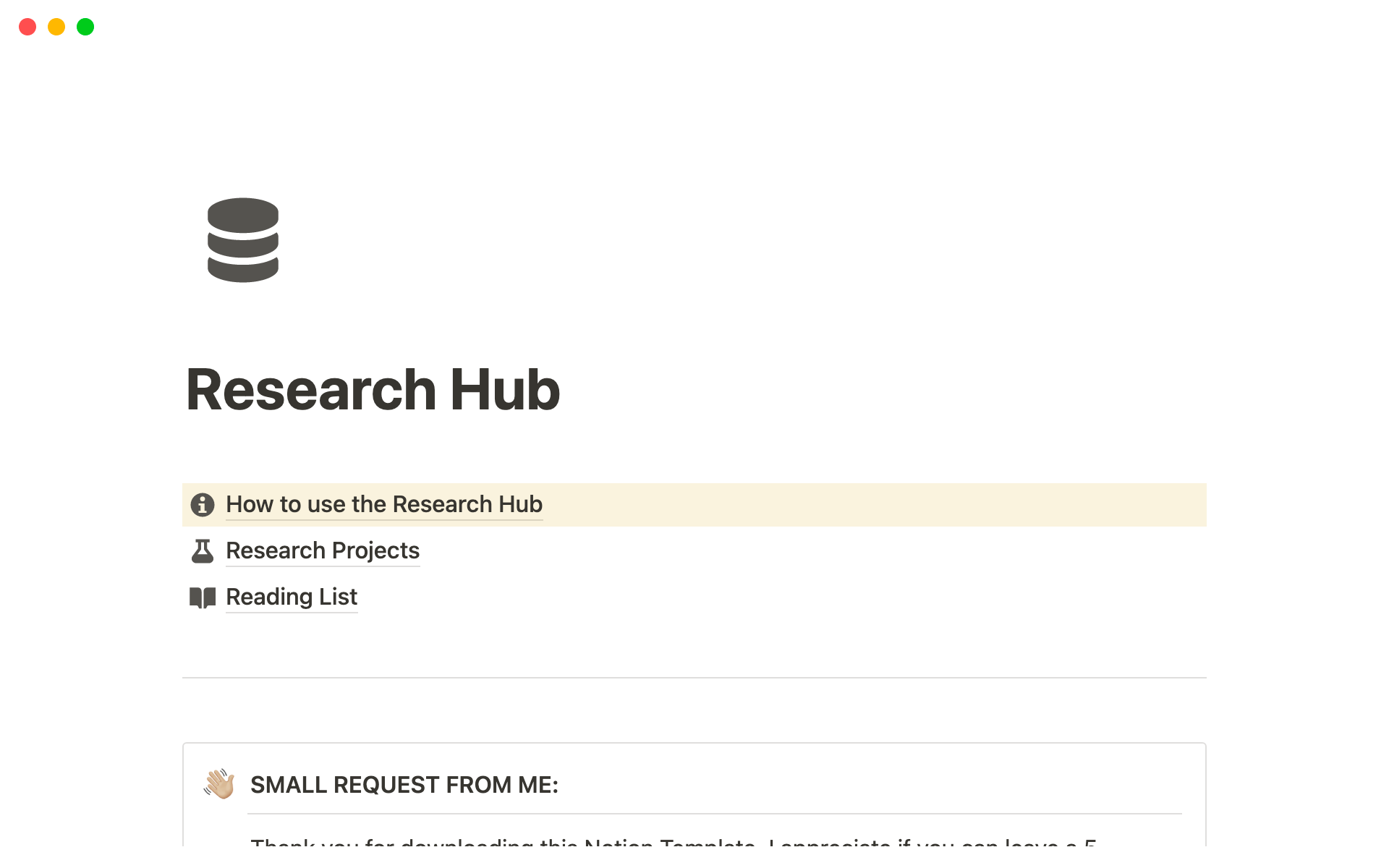Maximize the window with the green button
The image size is (1389, 868).
(85, 27)
